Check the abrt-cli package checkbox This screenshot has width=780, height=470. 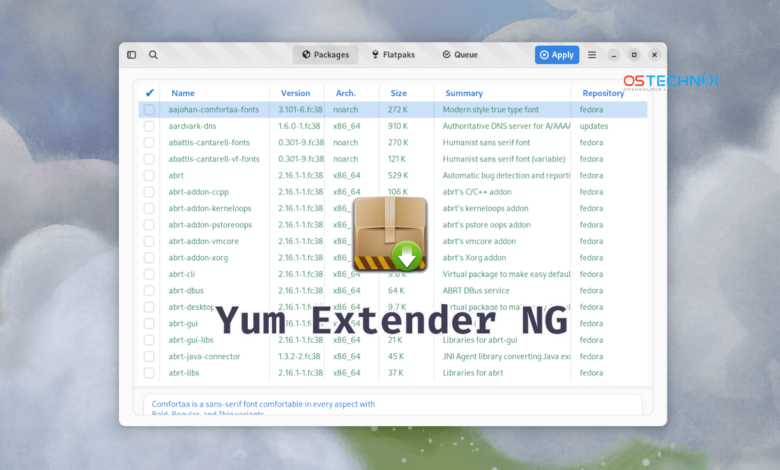(149, 274)
